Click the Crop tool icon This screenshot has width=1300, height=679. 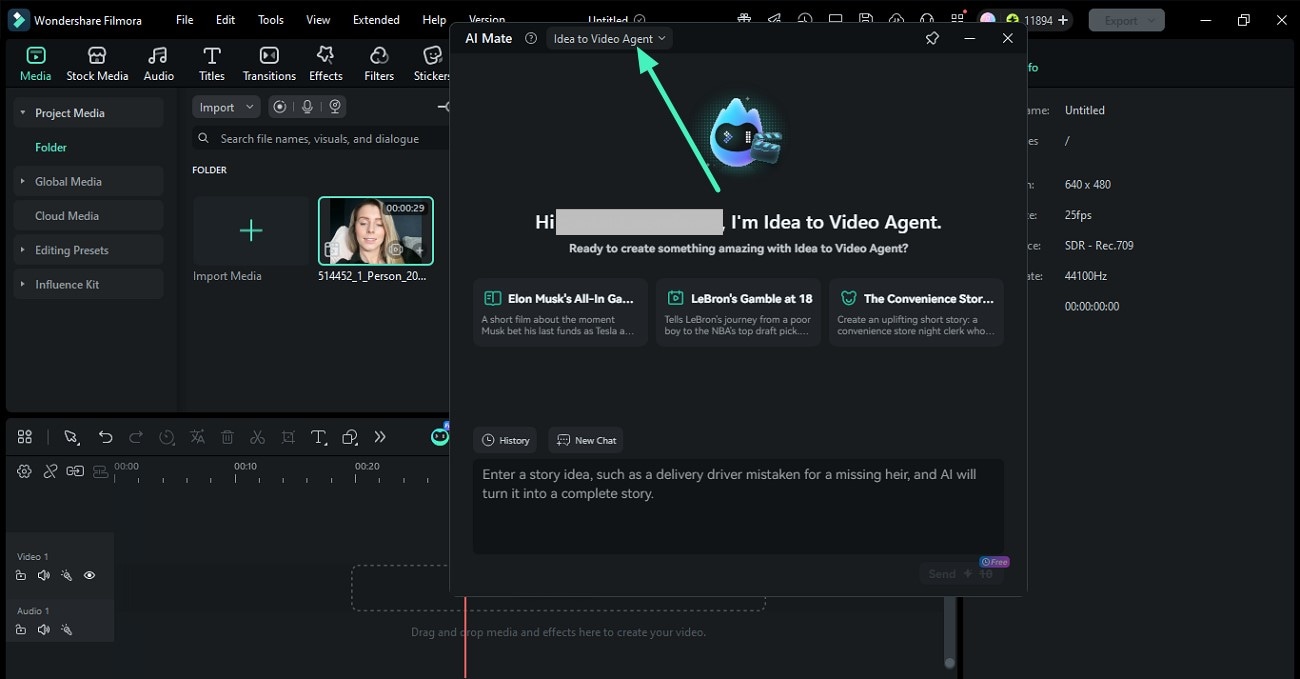288,437
